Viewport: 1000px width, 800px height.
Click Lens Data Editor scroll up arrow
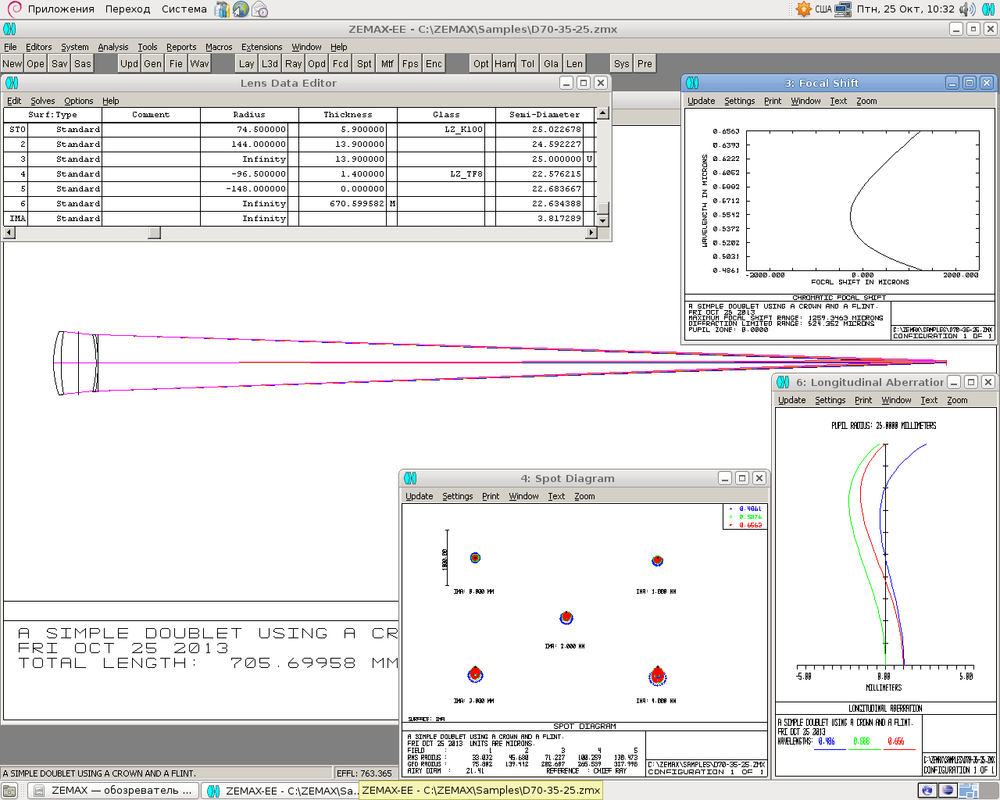click(602, 114)
